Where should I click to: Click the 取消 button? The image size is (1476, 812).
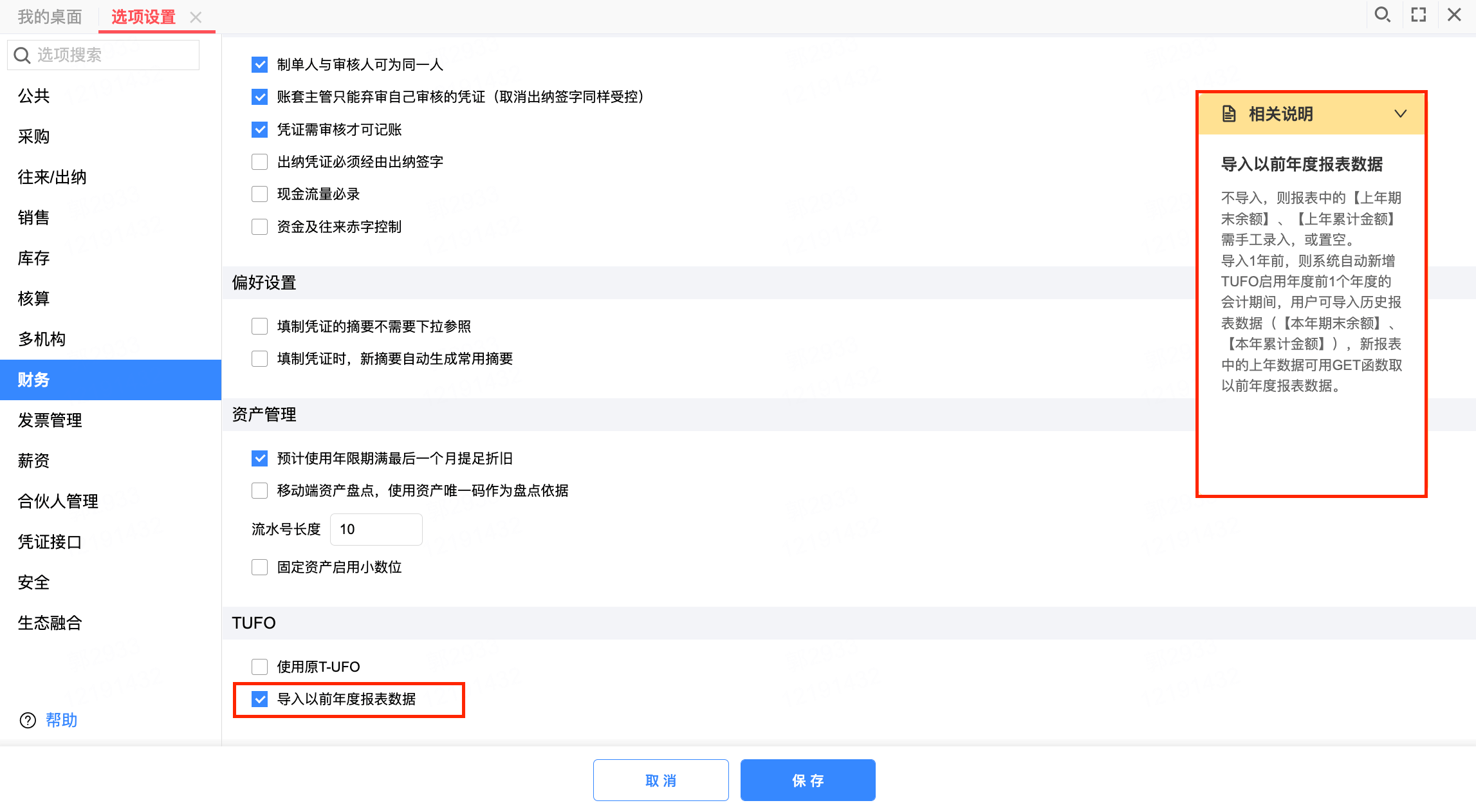661,780
